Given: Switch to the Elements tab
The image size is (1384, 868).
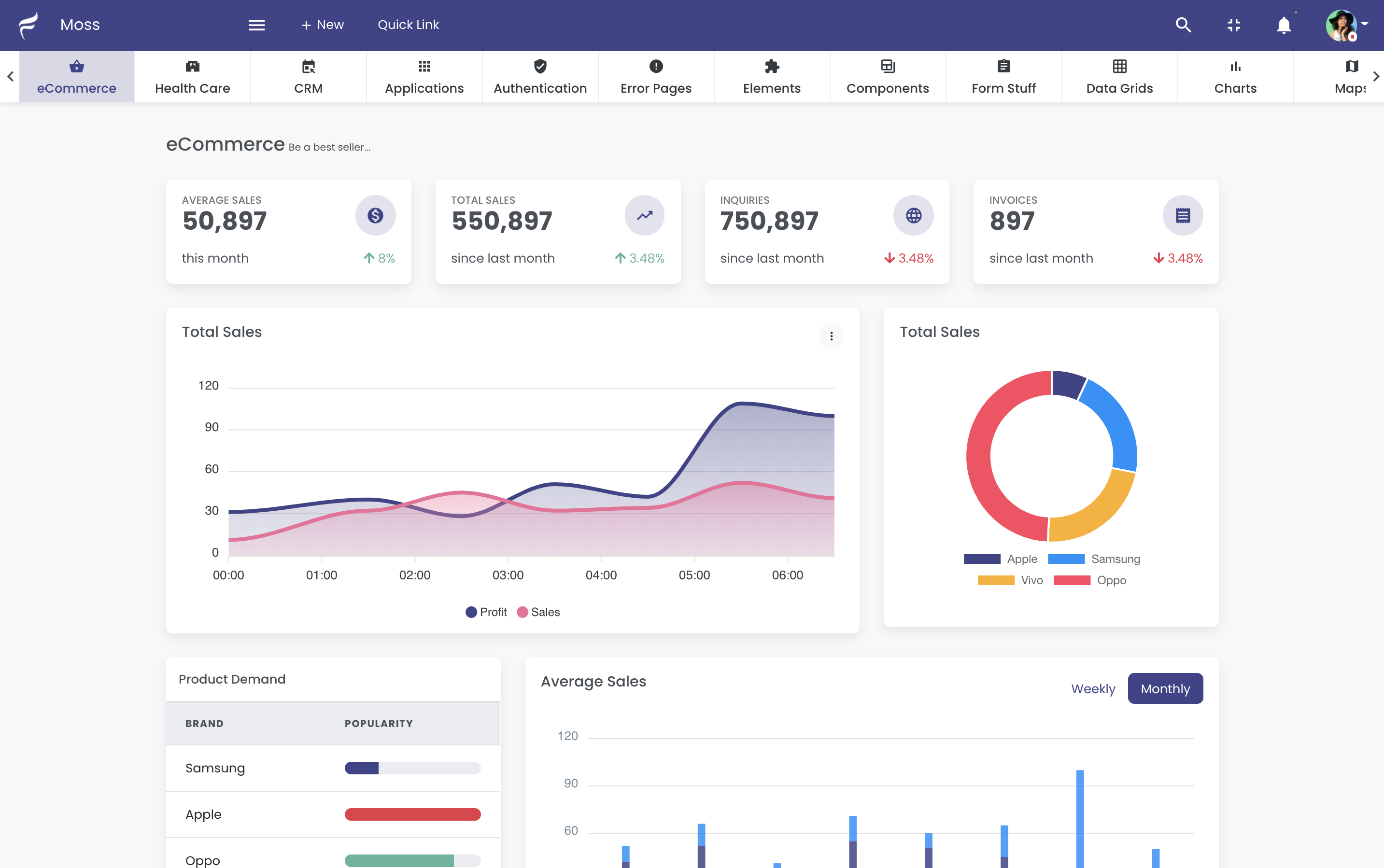Looking at the screenshot, I should (x=772, y=77).
